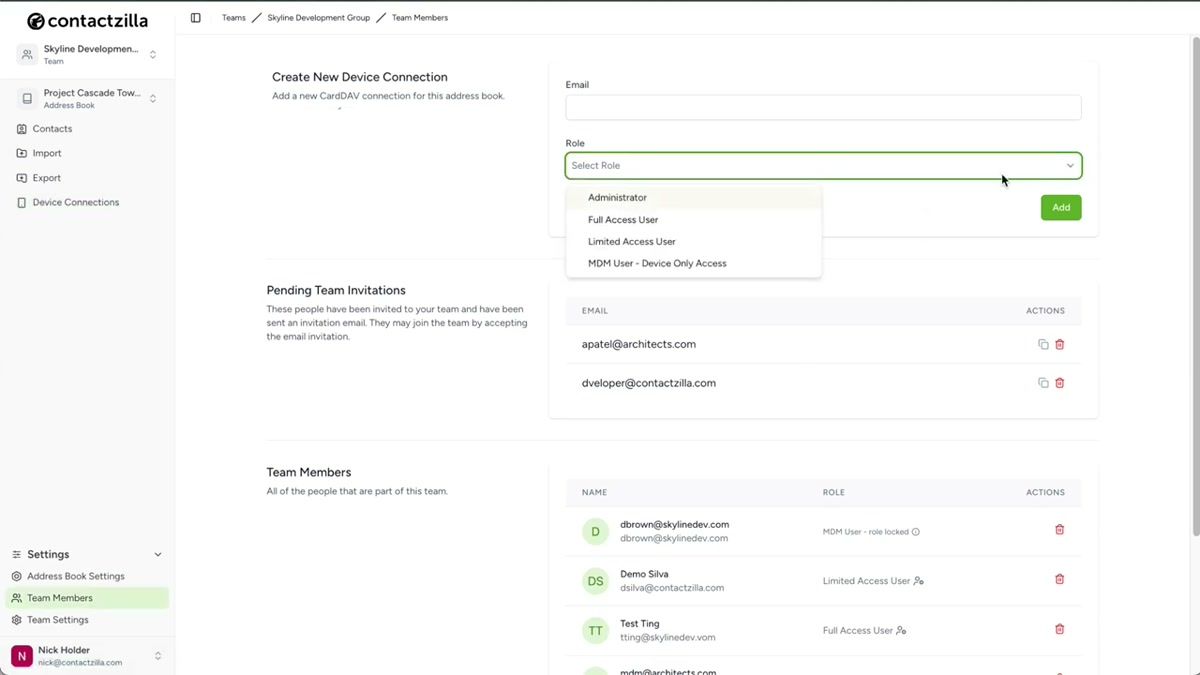Open the Select Role dropdown
This screenshot has height=675, width=1200.
(x=822, y=165)
